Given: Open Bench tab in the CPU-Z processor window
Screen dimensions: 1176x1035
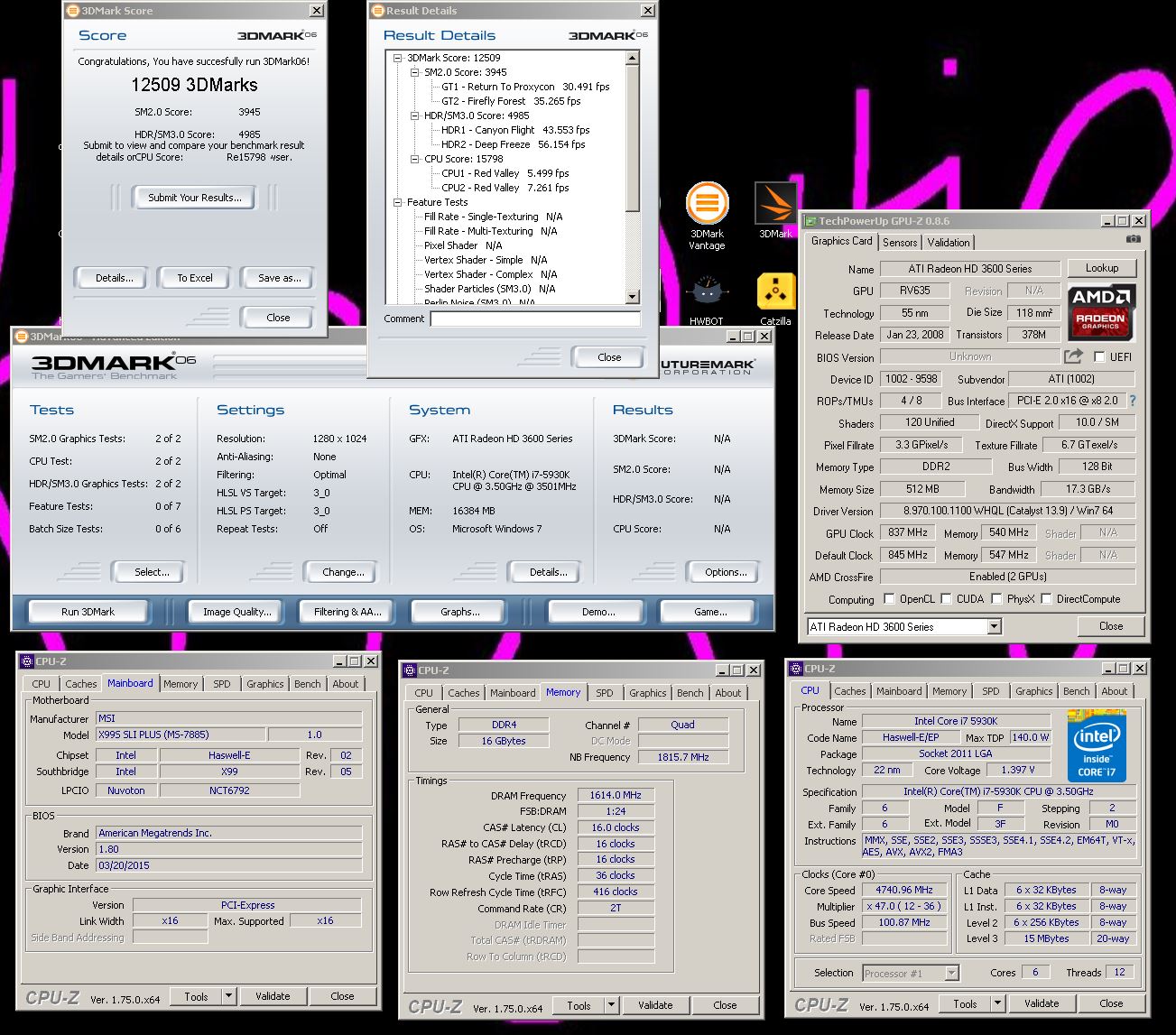Looking at the screenshot, I should click(1076, 691).
